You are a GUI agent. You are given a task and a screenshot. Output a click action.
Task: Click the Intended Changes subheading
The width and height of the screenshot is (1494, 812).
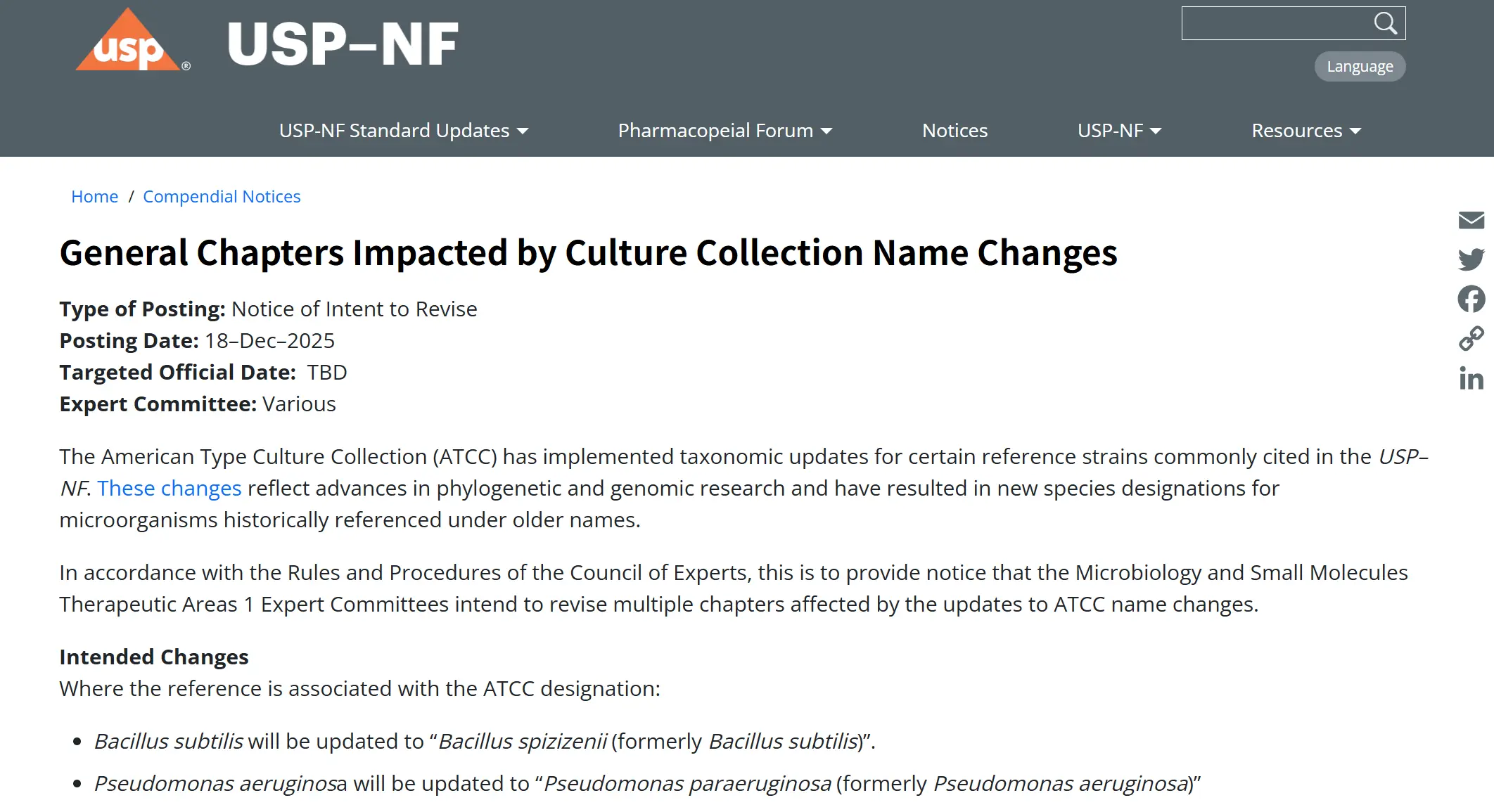pyautogui.click(x=154, y=657)
